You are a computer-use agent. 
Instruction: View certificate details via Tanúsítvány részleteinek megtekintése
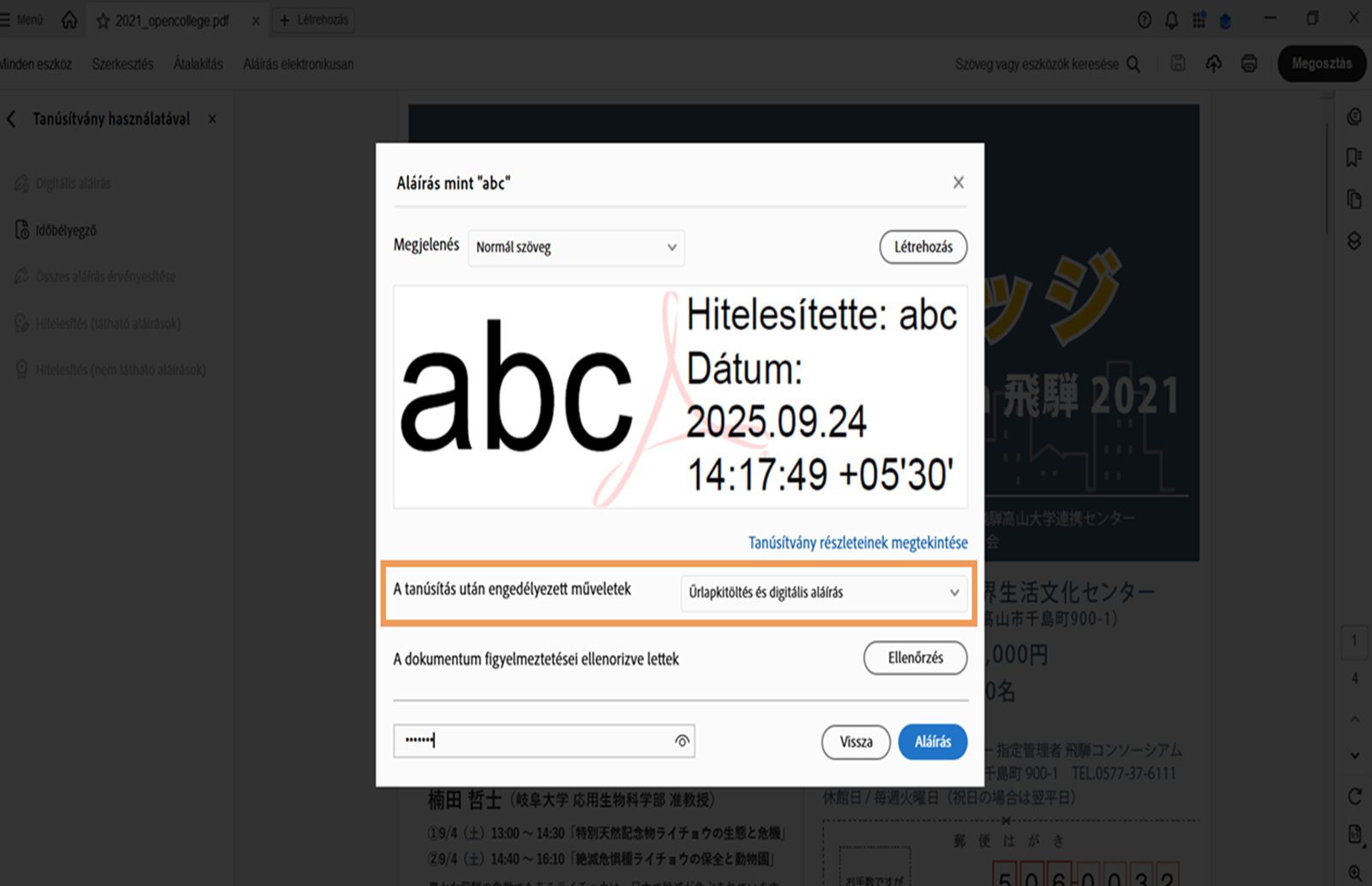[857, 542]
